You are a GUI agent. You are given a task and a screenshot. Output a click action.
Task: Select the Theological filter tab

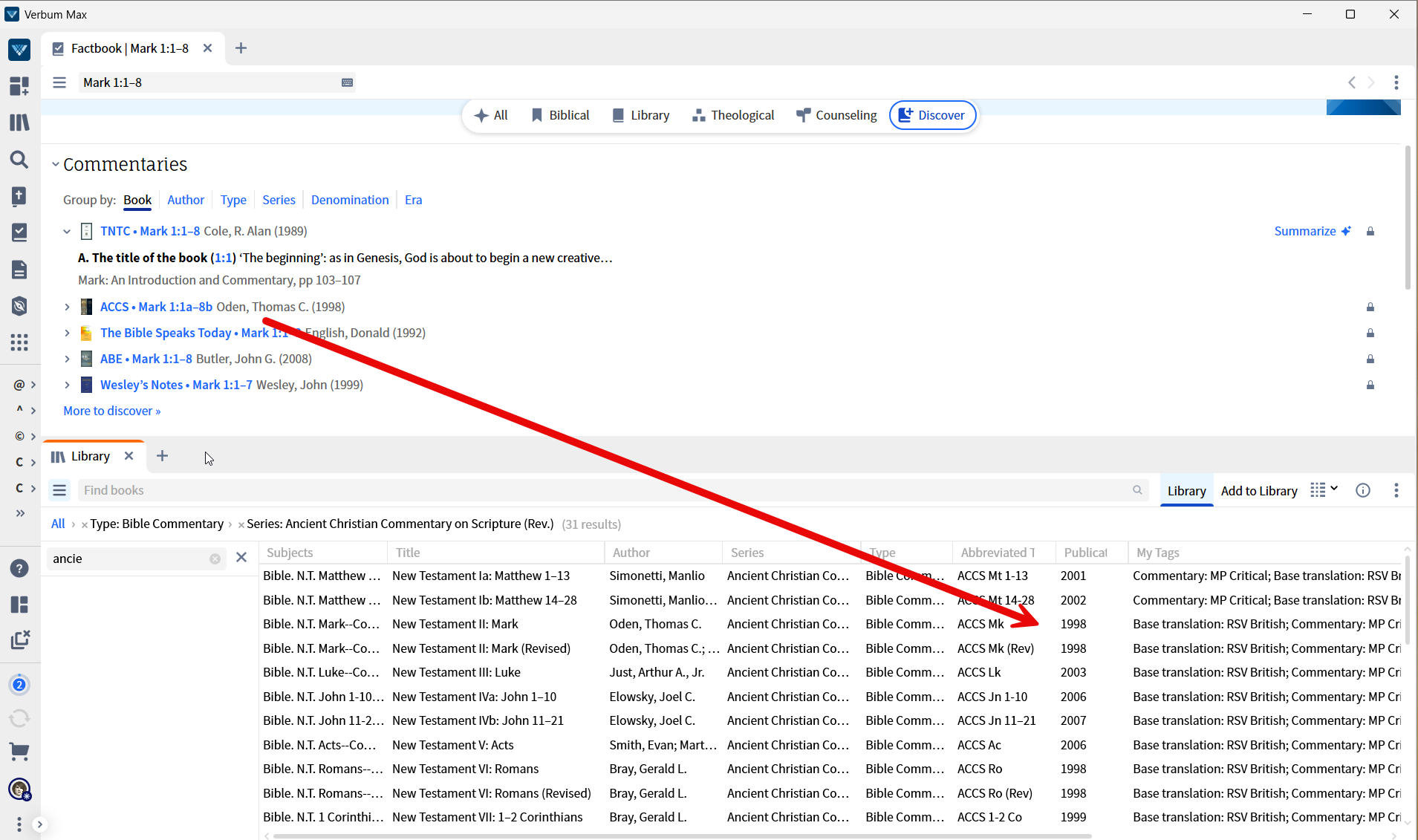733,115
